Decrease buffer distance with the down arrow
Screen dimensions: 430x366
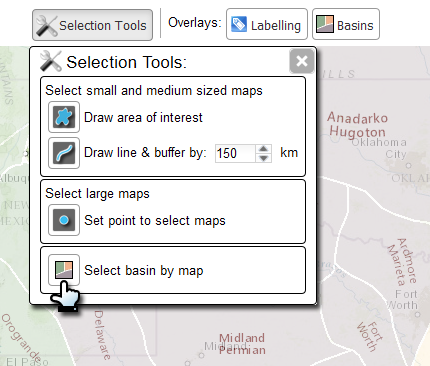click(264, 158)
